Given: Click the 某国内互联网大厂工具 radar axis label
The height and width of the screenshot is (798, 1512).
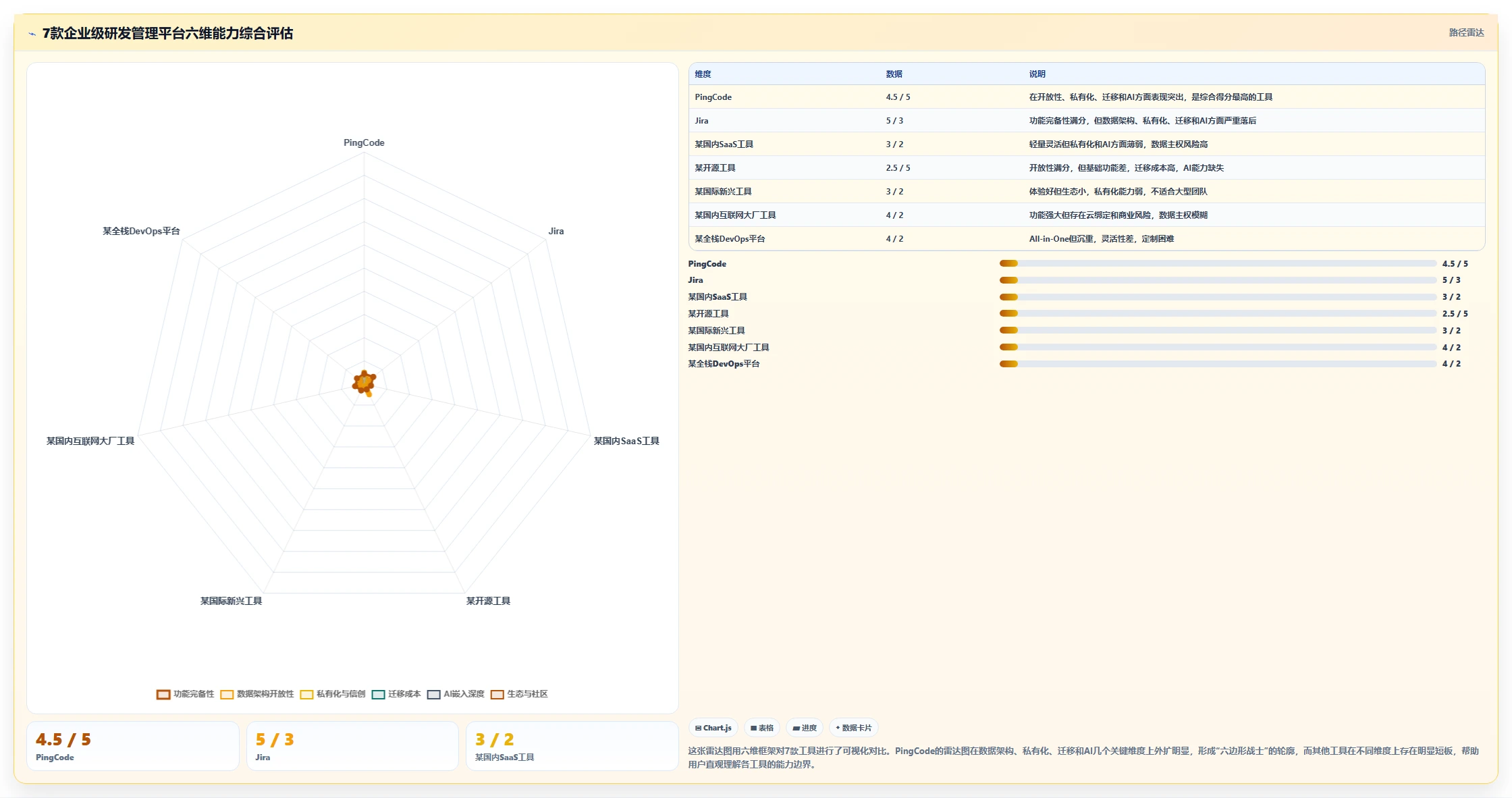Looking at the screenshot, I should tap(90, 441).
